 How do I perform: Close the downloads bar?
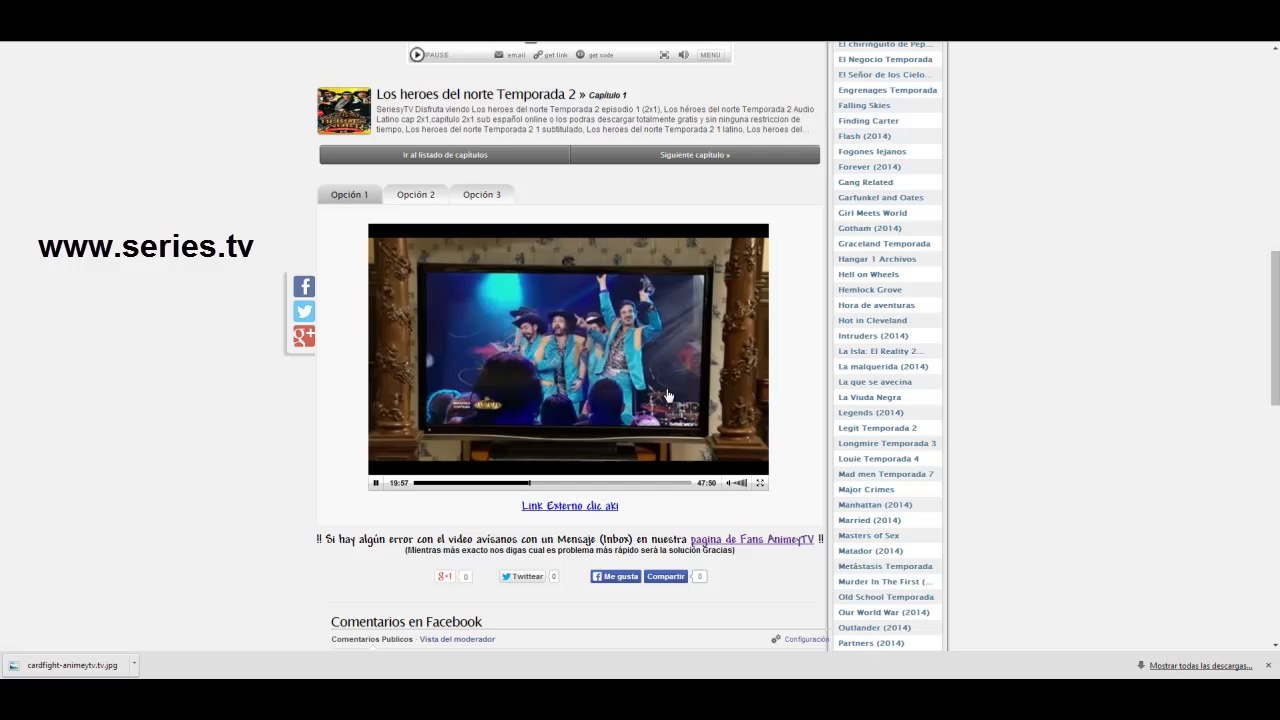pyautogui.click(x=1268, y=666)
